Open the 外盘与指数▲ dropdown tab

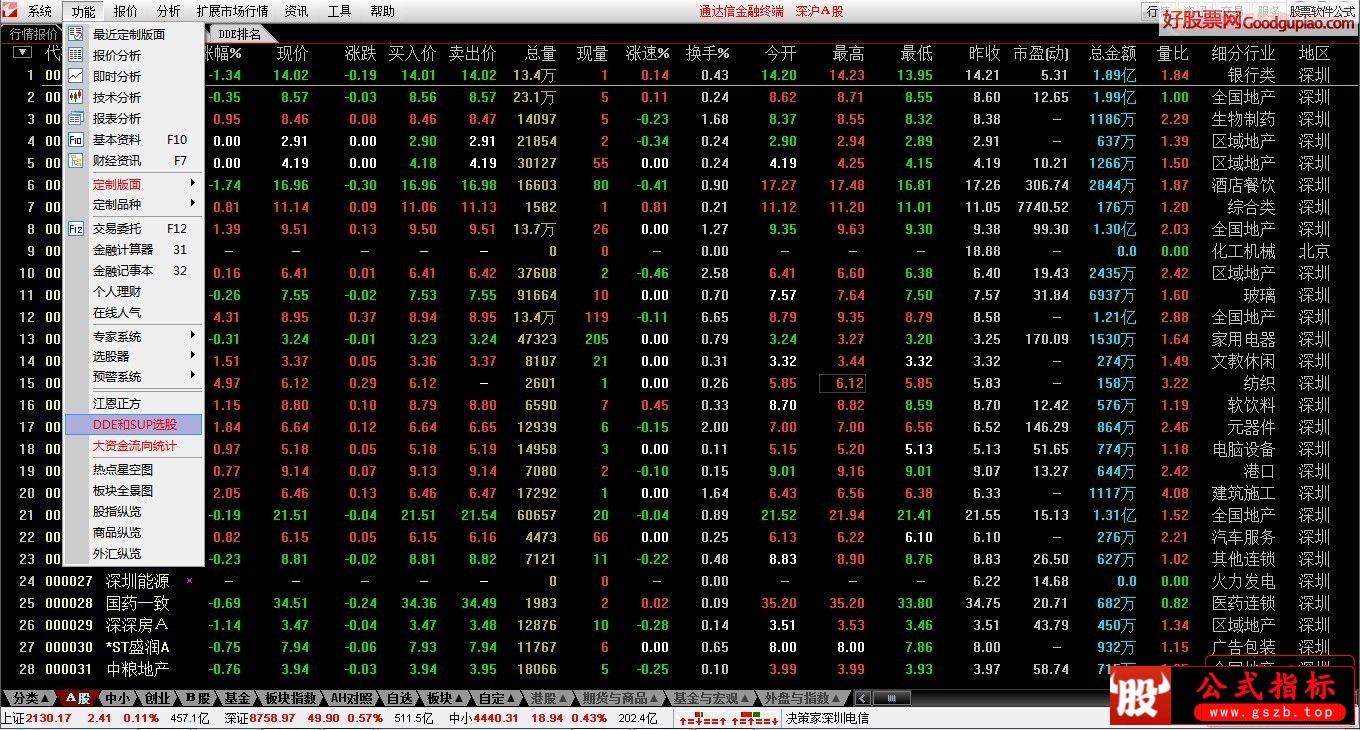(802, 698)
